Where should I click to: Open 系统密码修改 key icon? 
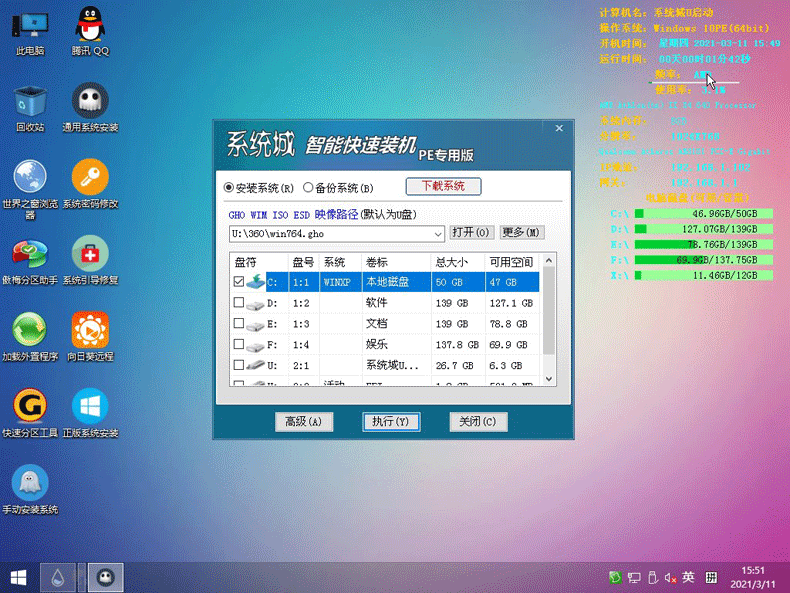point(90,179)
